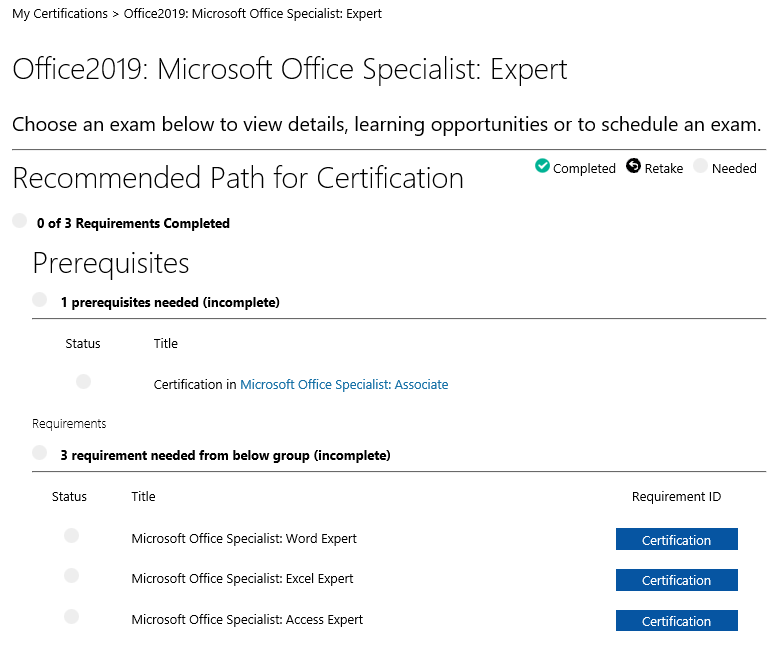Click status circle for Excel Expert row
The height and width of the screenshot is (664, 779).
(71, 576)
